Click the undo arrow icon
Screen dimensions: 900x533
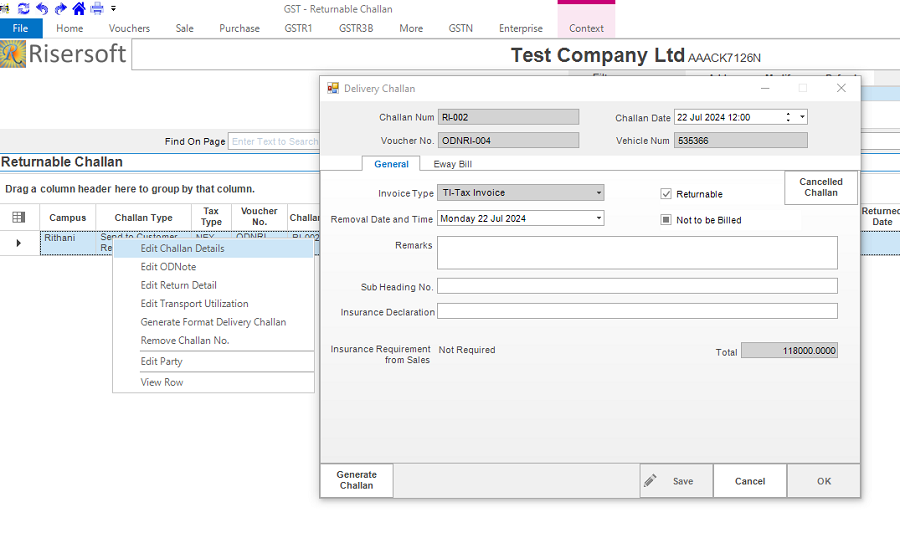tap(42, 8)
